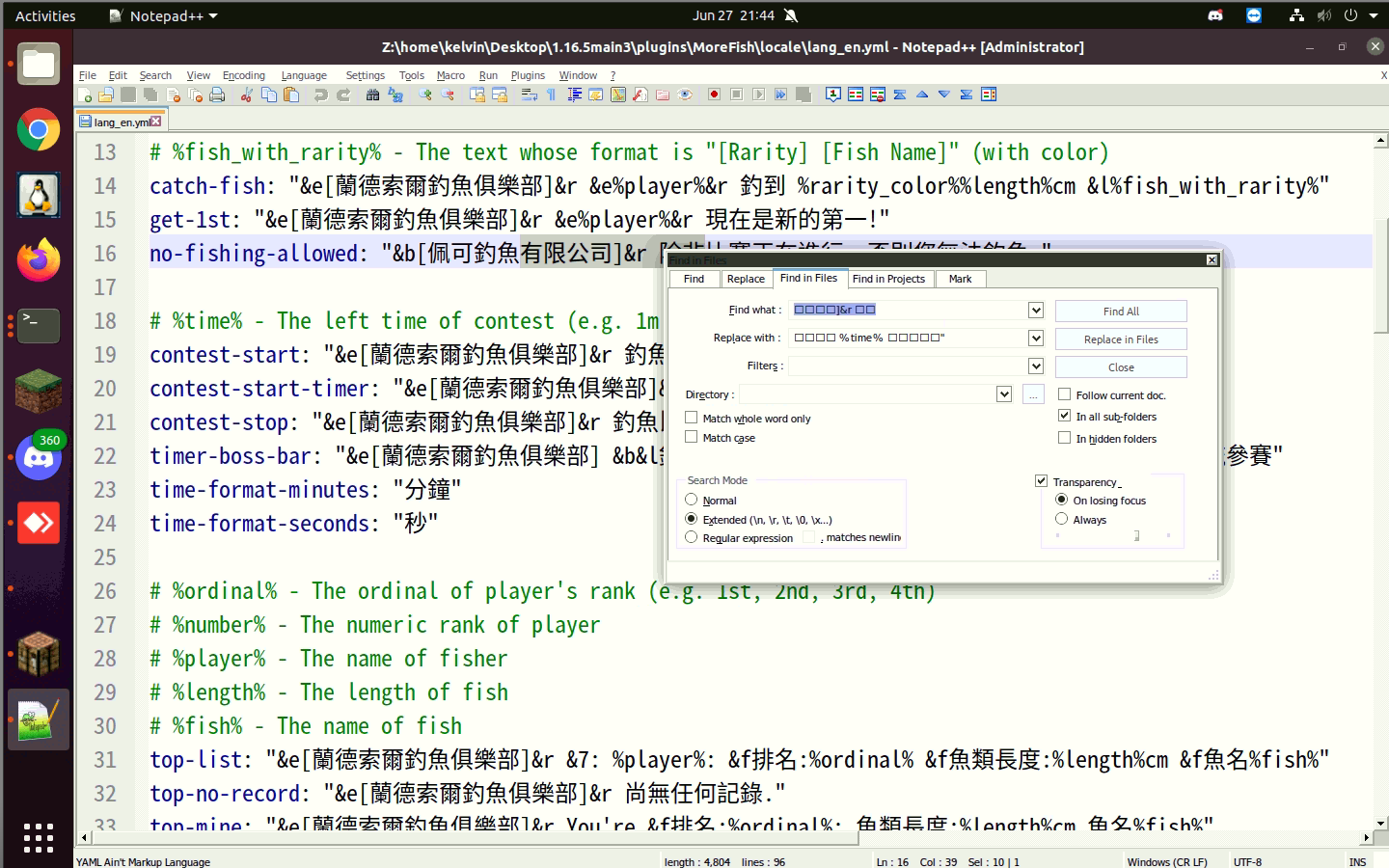Open Notepad++ app menu in top bar
Screen dimensions: 1389x868
pyautogui.click(x=164, y=15)
